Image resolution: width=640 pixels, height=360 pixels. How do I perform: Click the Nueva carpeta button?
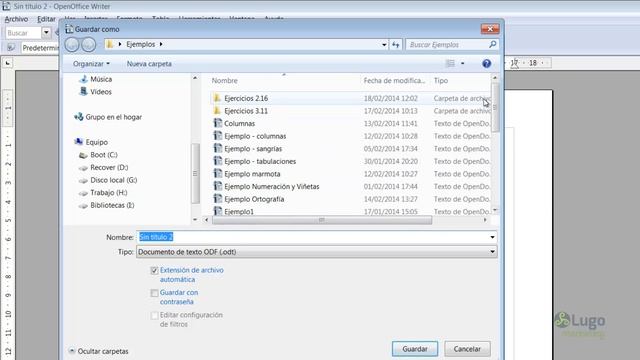(x=149, y=64)
